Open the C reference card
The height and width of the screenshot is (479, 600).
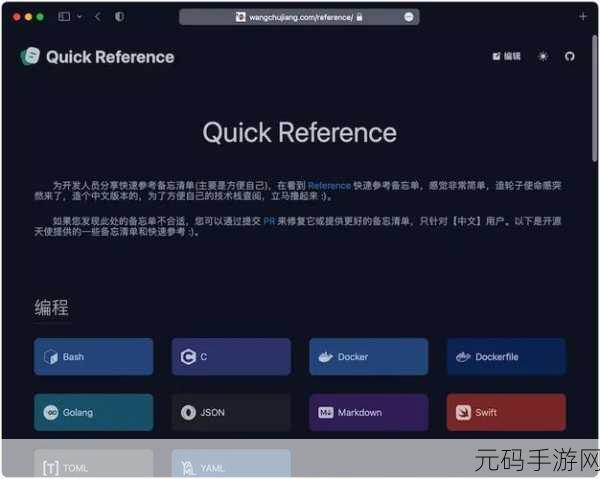(231, 357)
